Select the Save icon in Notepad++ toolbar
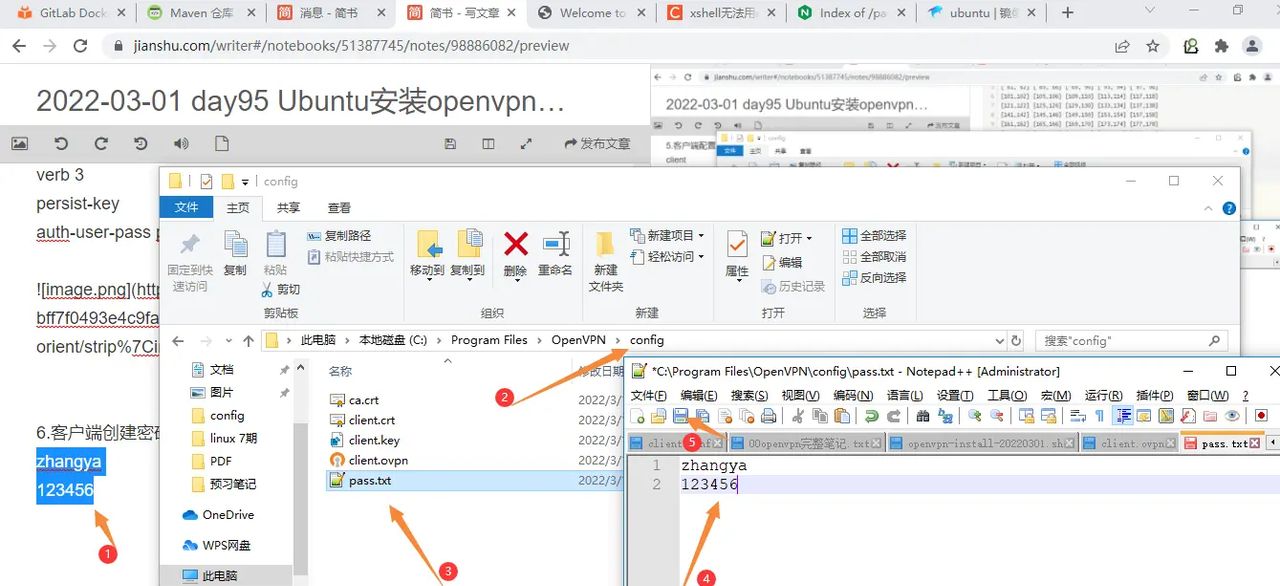 682,416
